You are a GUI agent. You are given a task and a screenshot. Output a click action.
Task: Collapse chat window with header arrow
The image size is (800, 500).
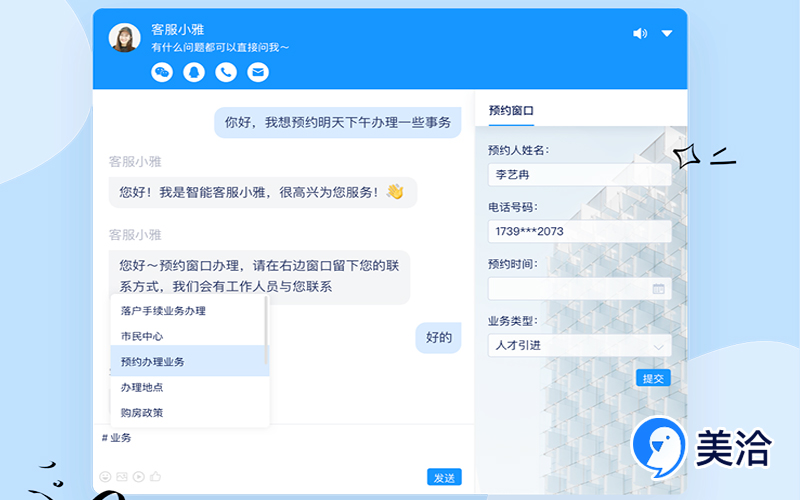[x=667, y=33]
